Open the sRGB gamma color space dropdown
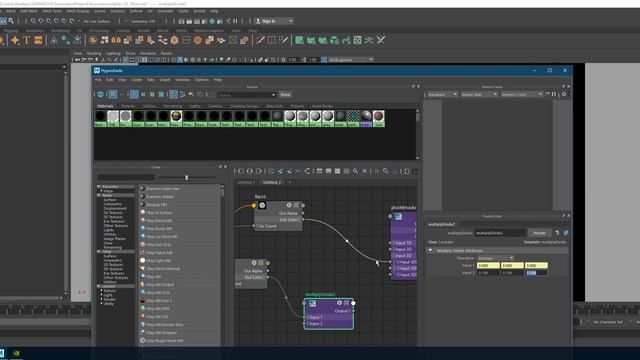The image size is (640, 360). tap(351, 60)
